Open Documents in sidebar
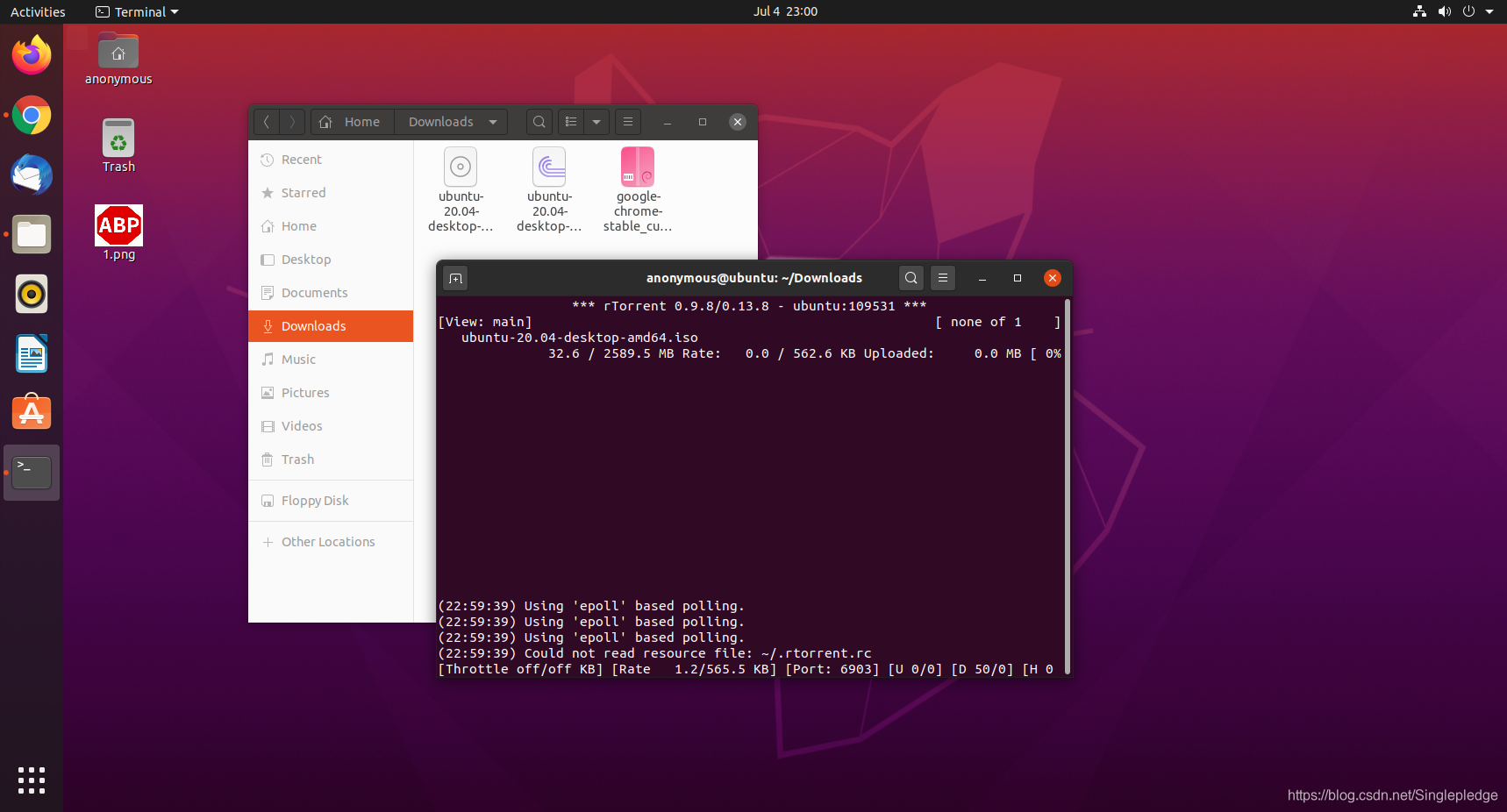This screenshot has height=812, width=1507. click(x=331, y=293)
